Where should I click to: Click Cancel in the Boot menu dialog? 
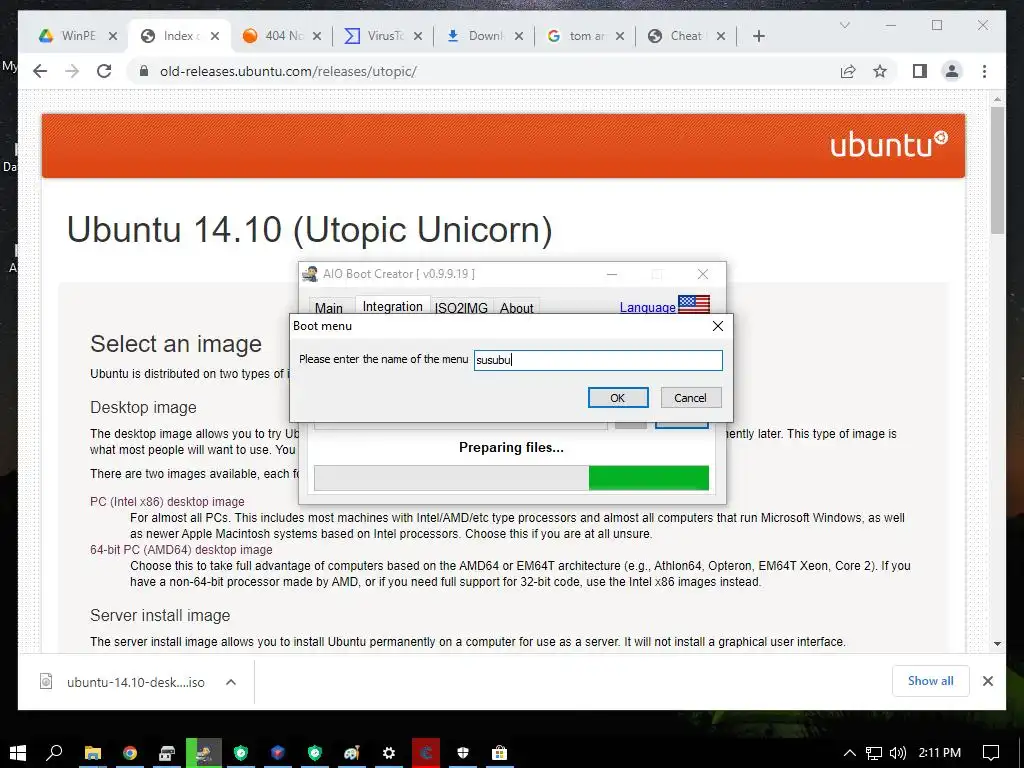pos(690,398)
